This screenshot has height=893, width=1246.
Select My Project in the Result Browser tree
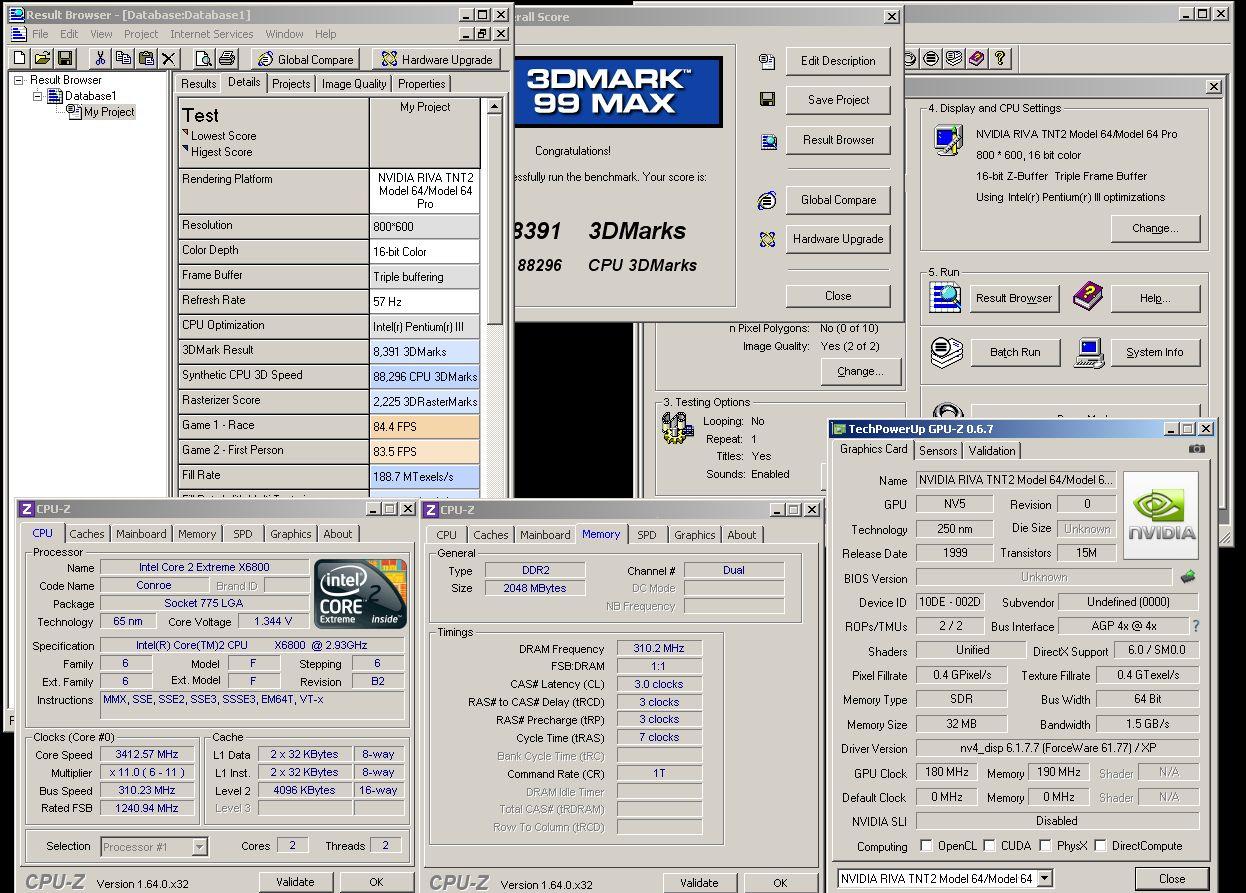click(x=108, y=112)
